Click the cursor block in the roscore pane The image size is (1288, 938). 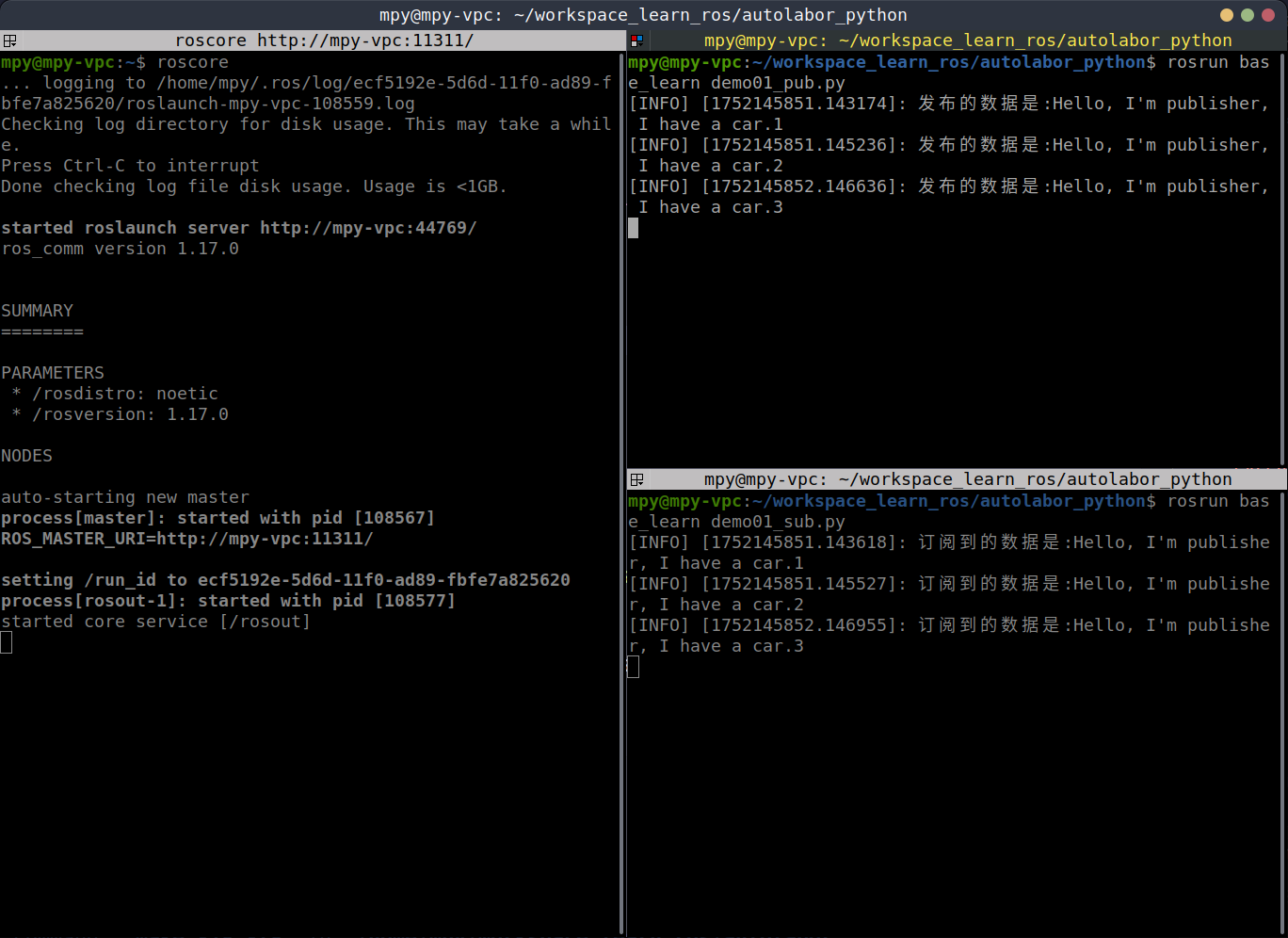[7, 642]
